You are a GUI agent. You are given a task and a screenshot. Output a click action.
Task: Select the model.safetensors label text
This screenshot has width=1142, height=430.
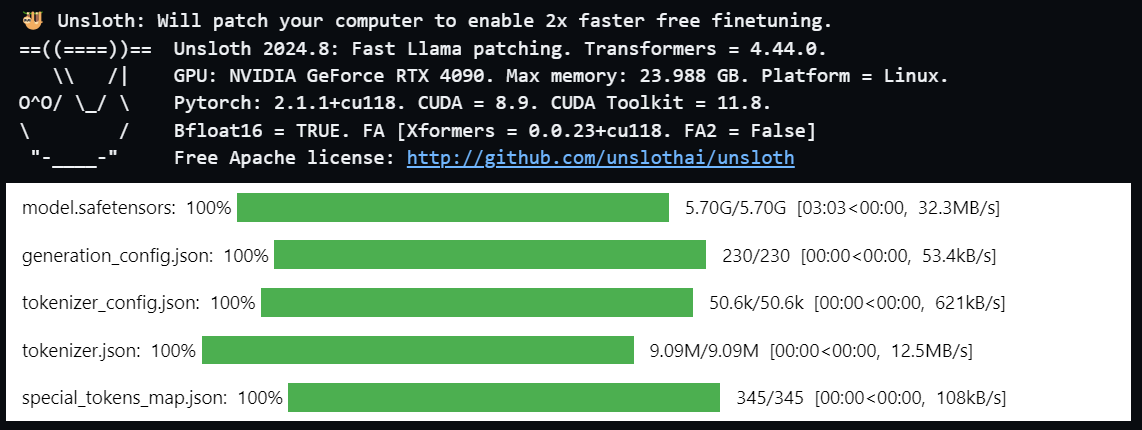pos(98,208)
